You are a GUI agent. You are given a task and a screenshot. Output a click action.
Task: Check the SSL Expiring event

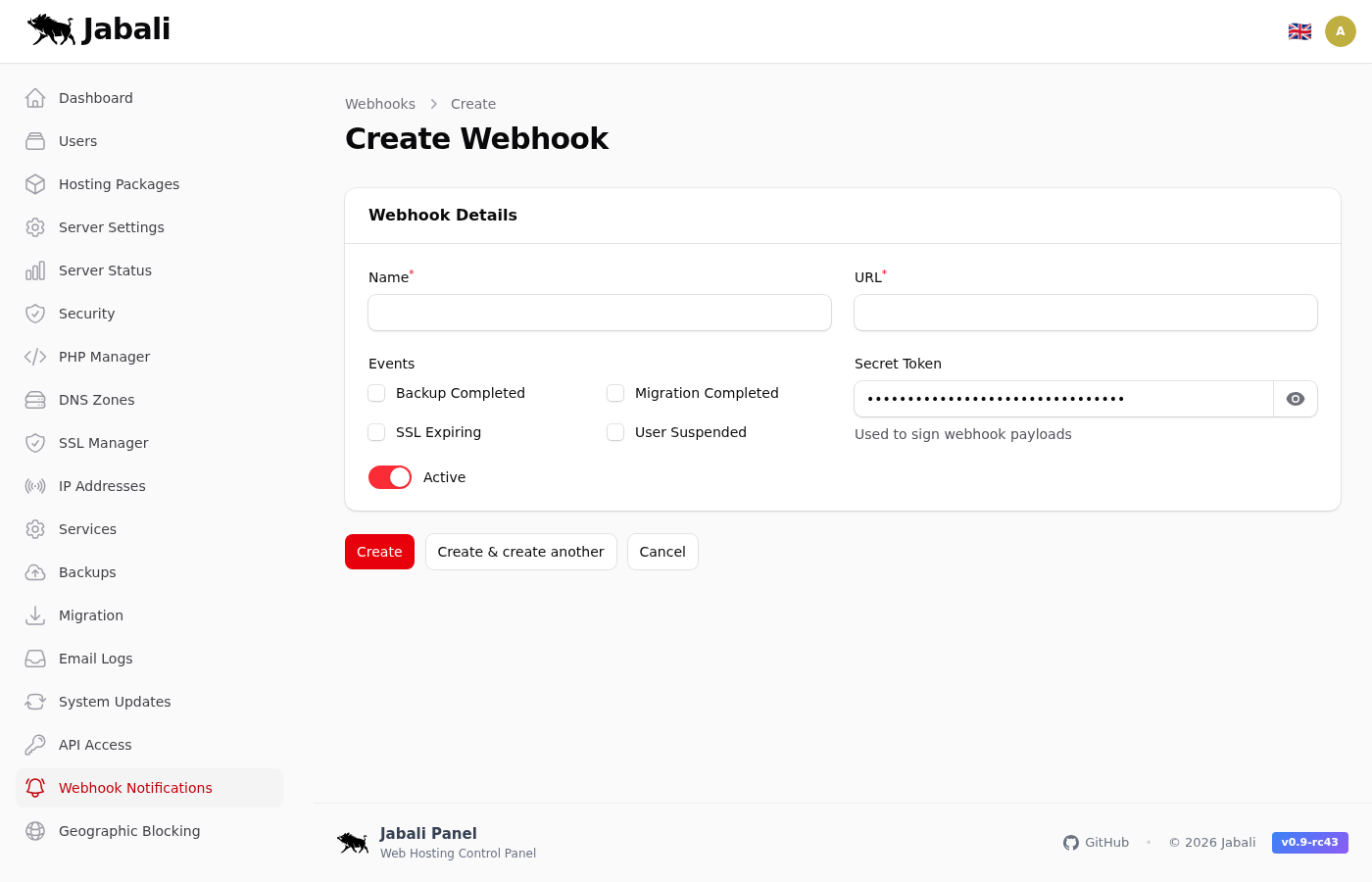click(x=376, y=432)
